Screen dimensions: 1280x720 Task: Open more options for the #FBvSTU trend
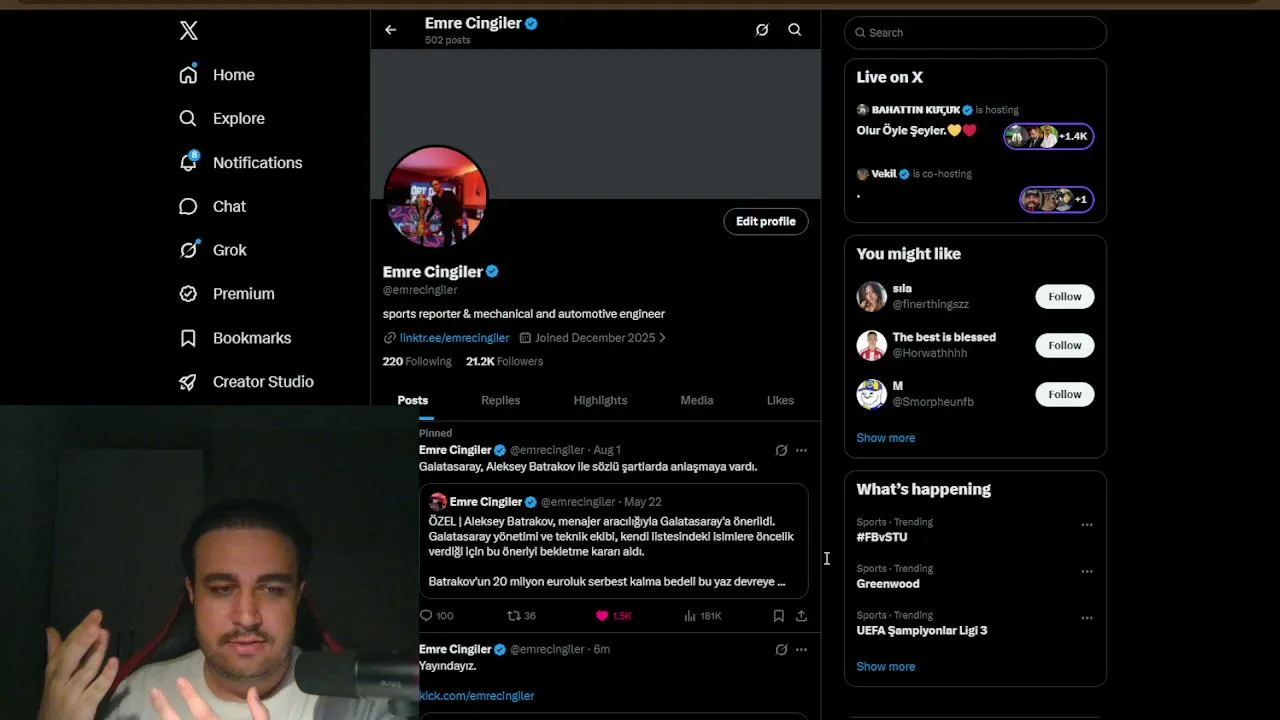point(1087,525)
